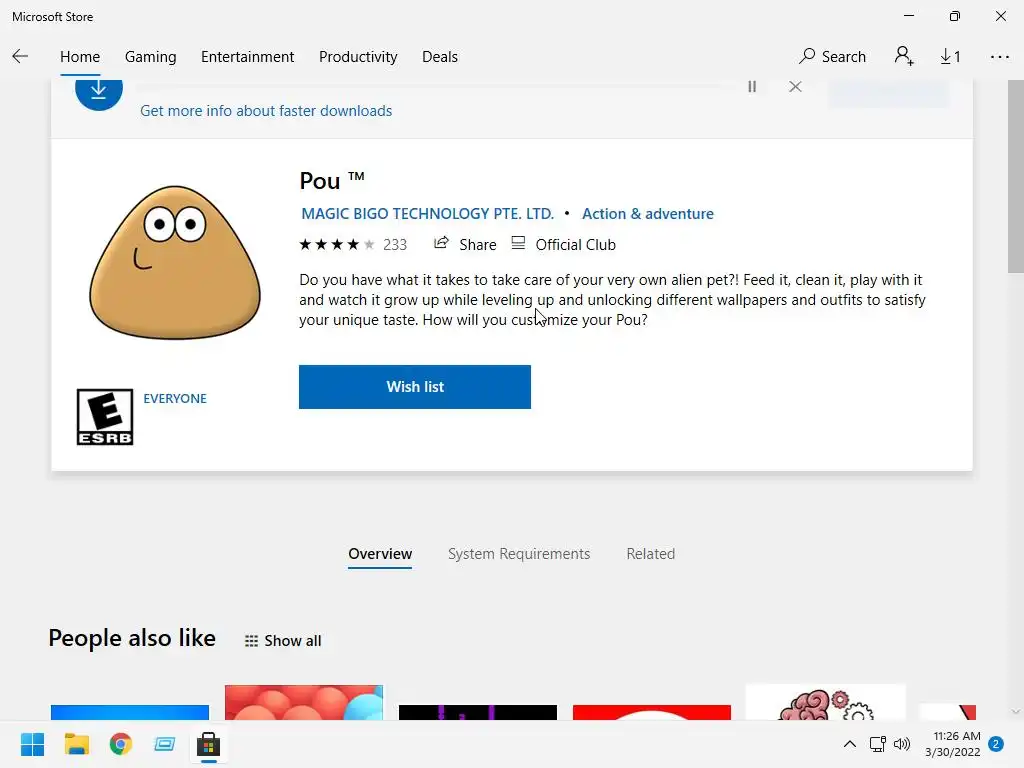Click Show all next to People also like
Screen dimensions: 1024x768
click(283, 641)
